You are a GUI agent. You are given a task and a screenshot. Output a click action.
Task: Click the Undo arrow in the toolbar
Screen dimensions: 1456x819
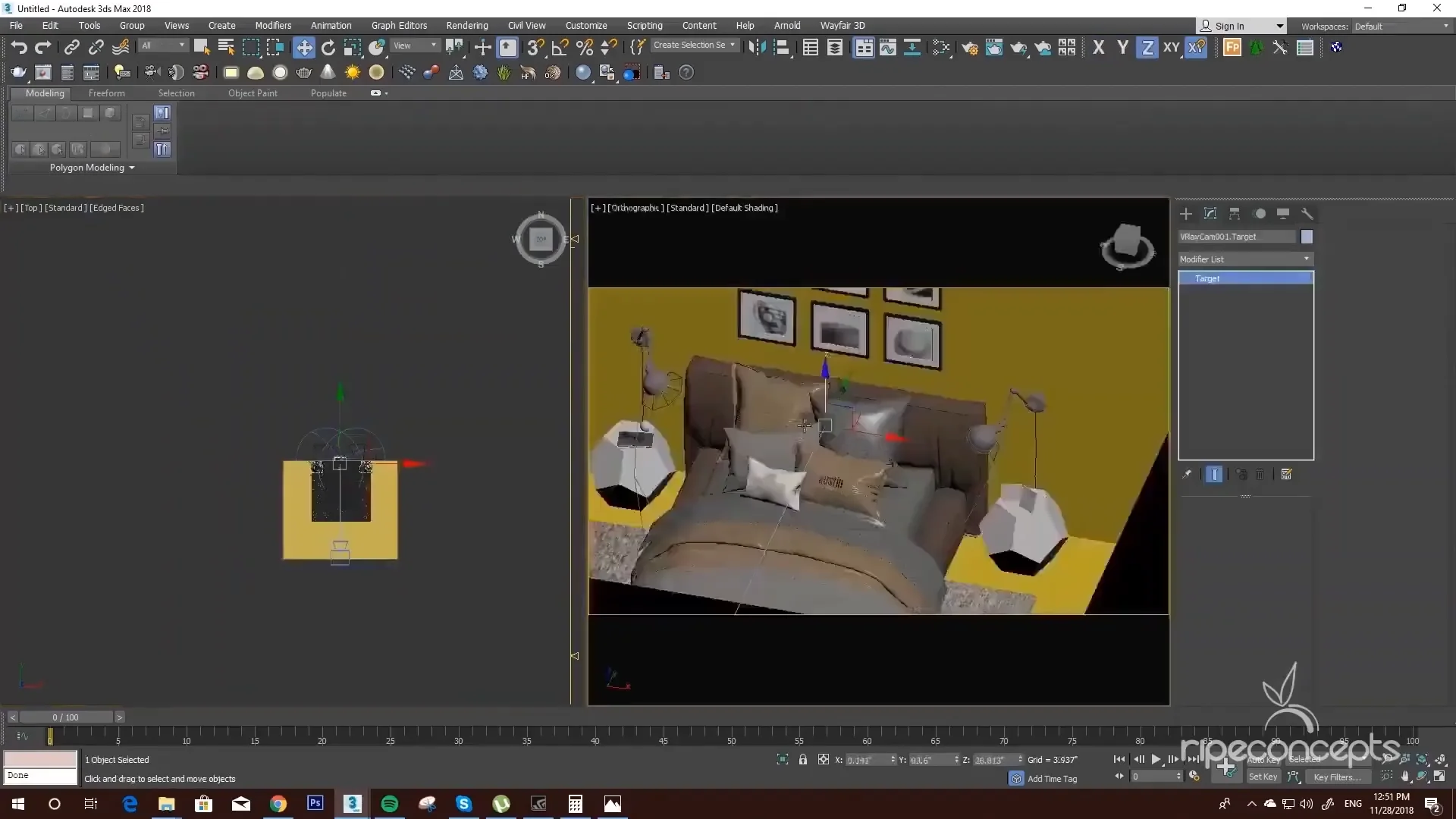point(18,48)
